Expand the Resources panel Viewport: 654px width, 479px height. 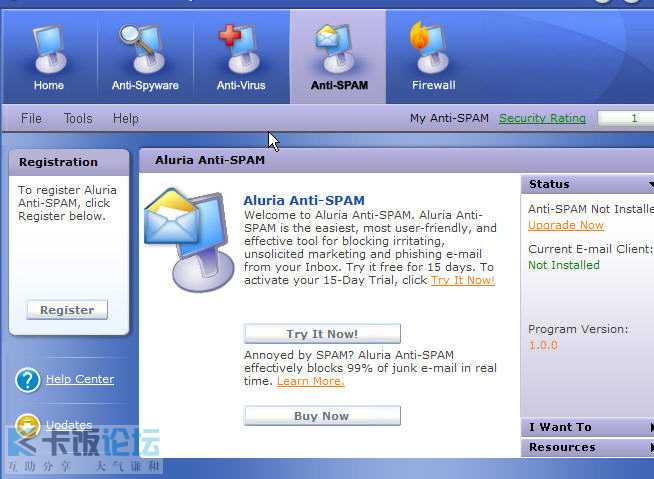click(587, 447)
